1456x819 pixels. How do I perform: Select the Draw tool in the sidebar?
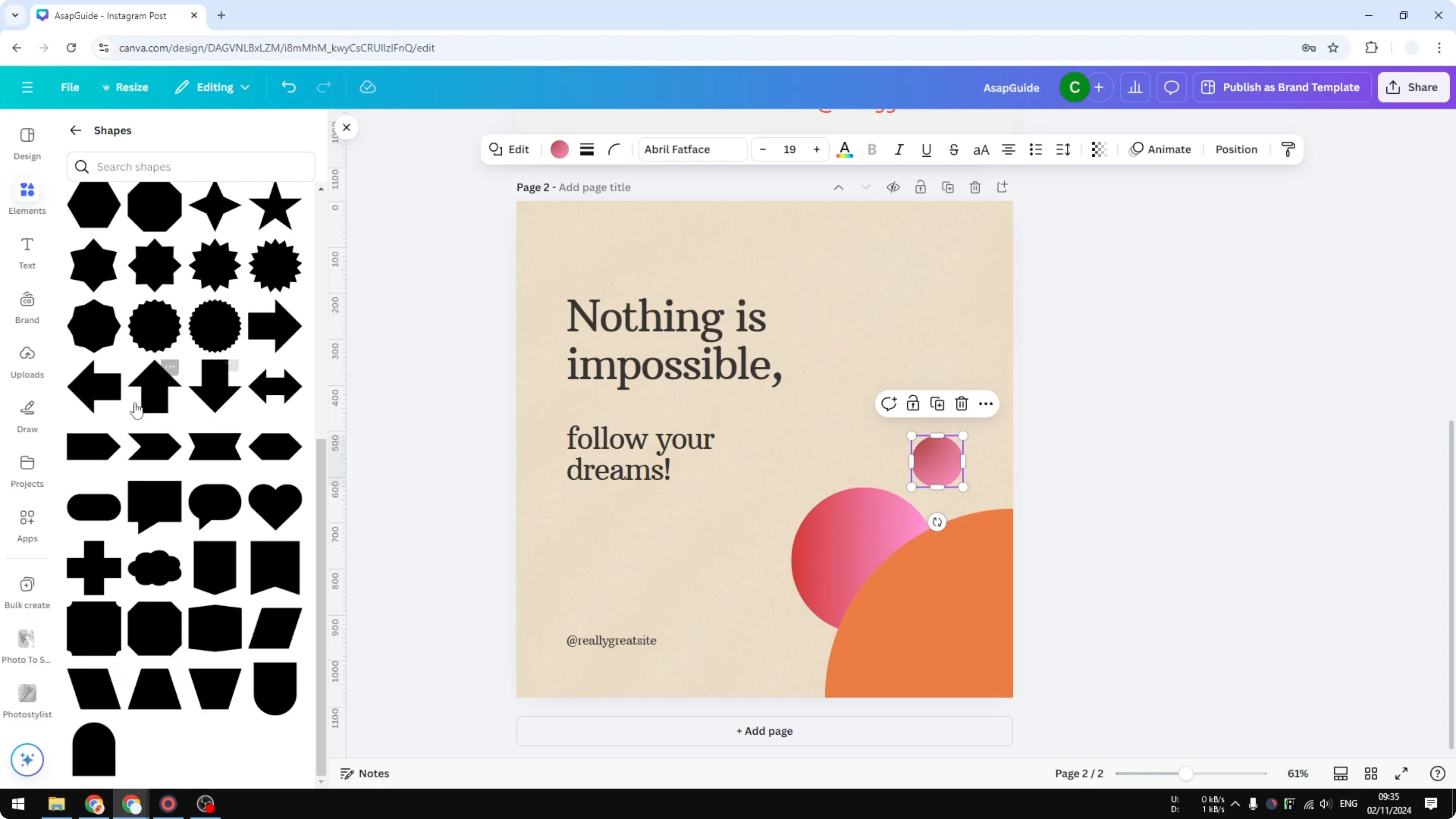(x=27, y=417)
